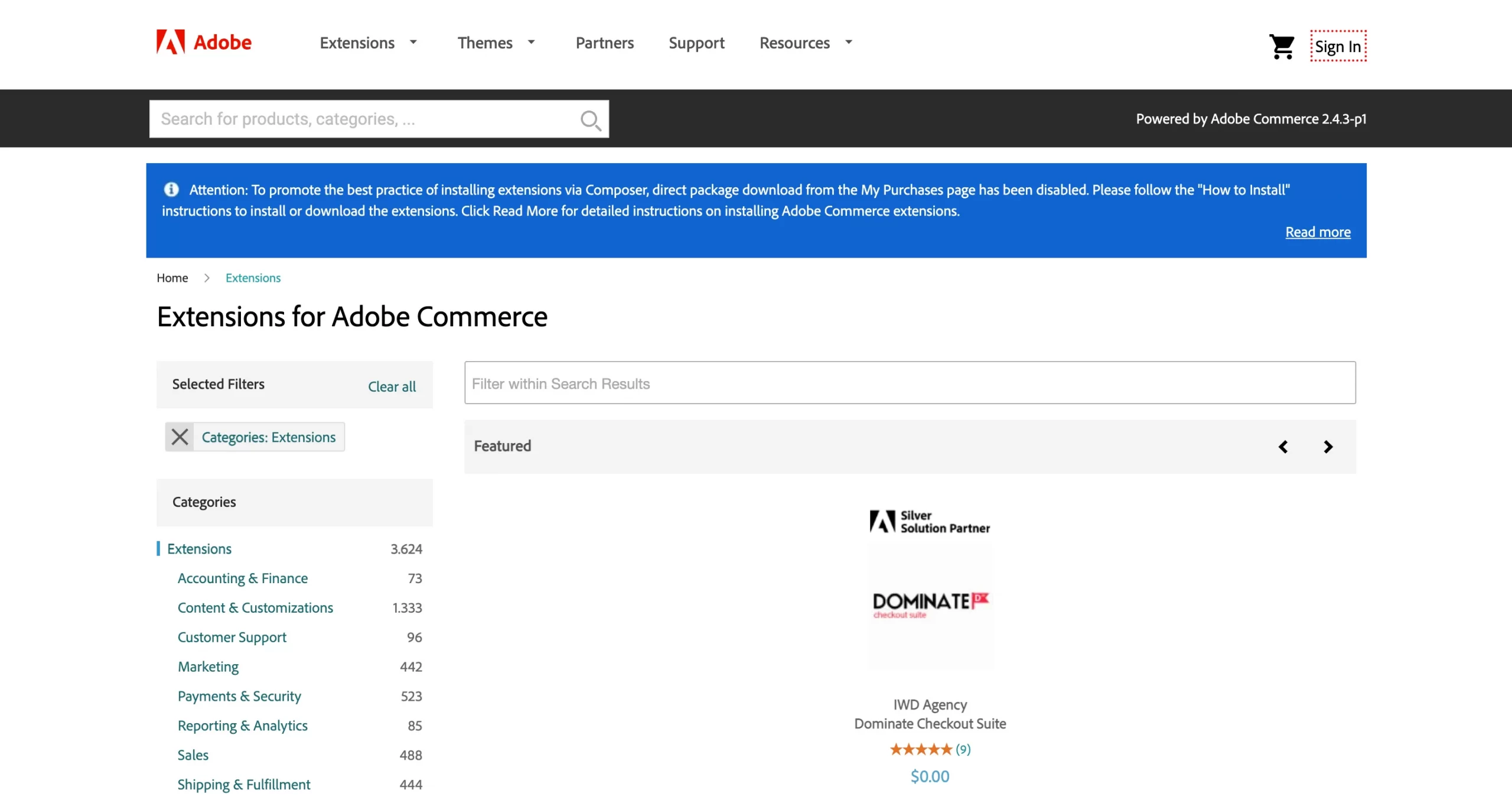Image resolution: width=1512 pixels, height=800 pixels.
Task: Remove the Categories: Extensions filter
Action: [180, 437]
